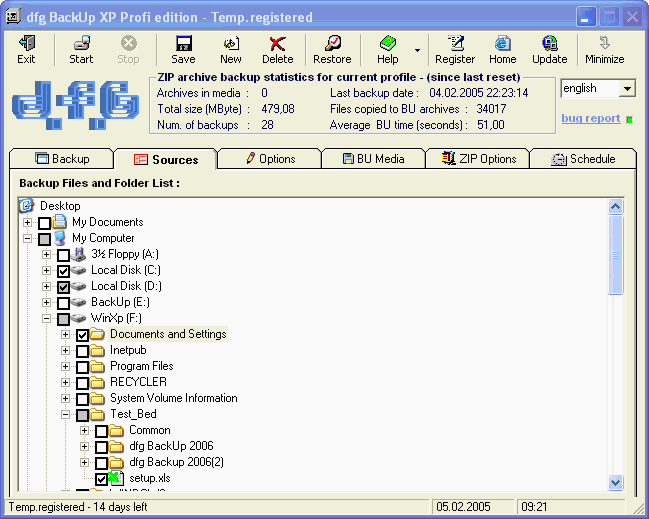Click the WinXp (F:) drive icon

pos(78,318)
